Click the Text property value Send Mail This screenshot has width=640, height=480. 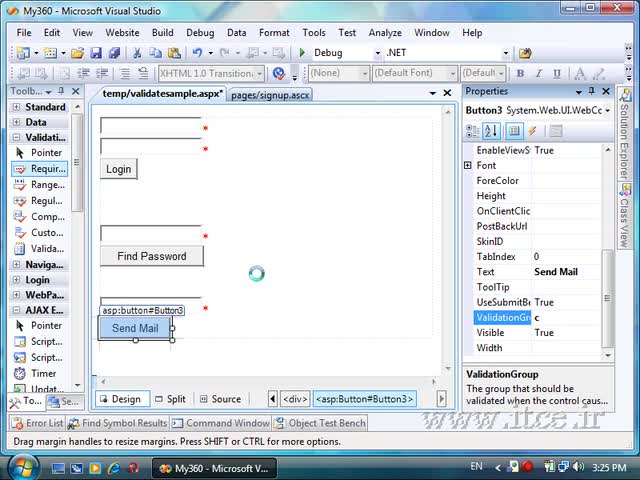point(556,272)
